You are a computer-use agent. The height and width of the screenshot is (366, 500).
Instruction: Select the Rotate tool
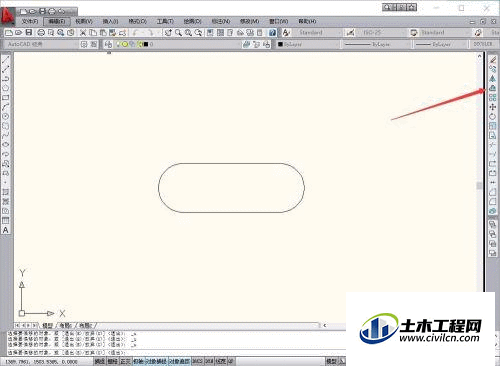[x=493, y=116]
